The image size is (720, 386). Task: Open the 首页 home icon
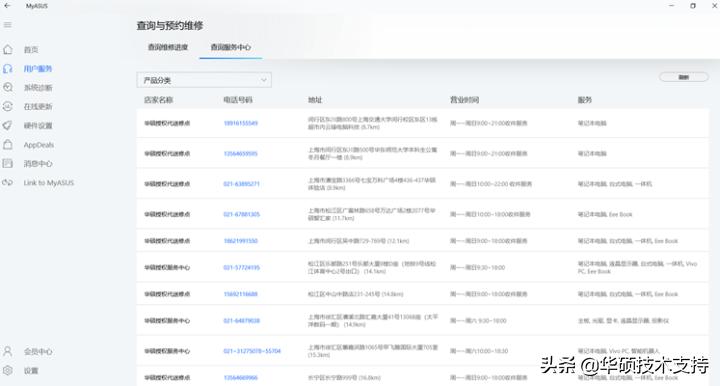(8, 49)
